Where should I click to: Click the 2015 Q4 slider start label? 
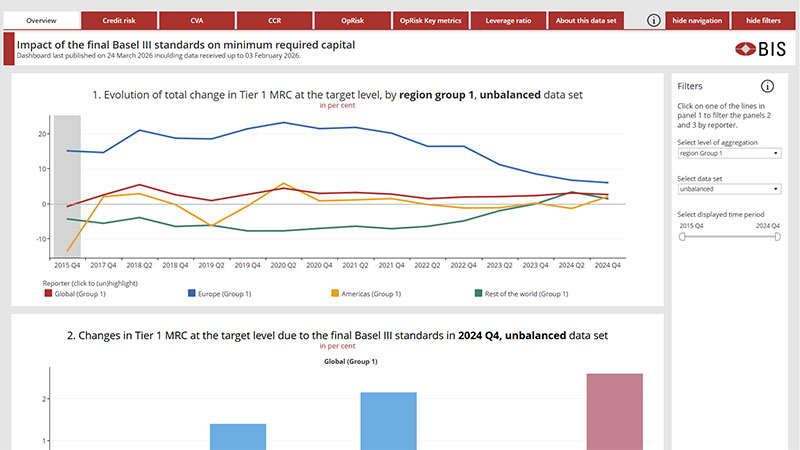[x=691, y=226]
